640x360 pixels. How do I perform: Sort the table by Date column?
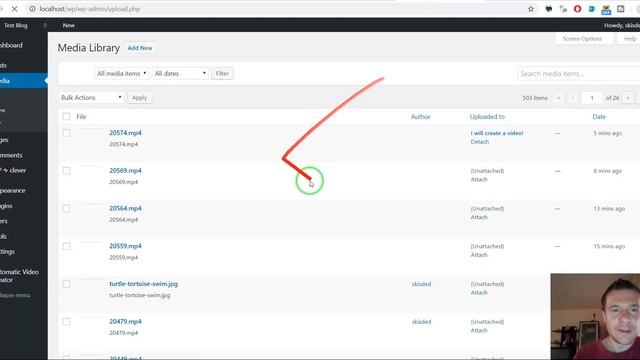point(599,117)
